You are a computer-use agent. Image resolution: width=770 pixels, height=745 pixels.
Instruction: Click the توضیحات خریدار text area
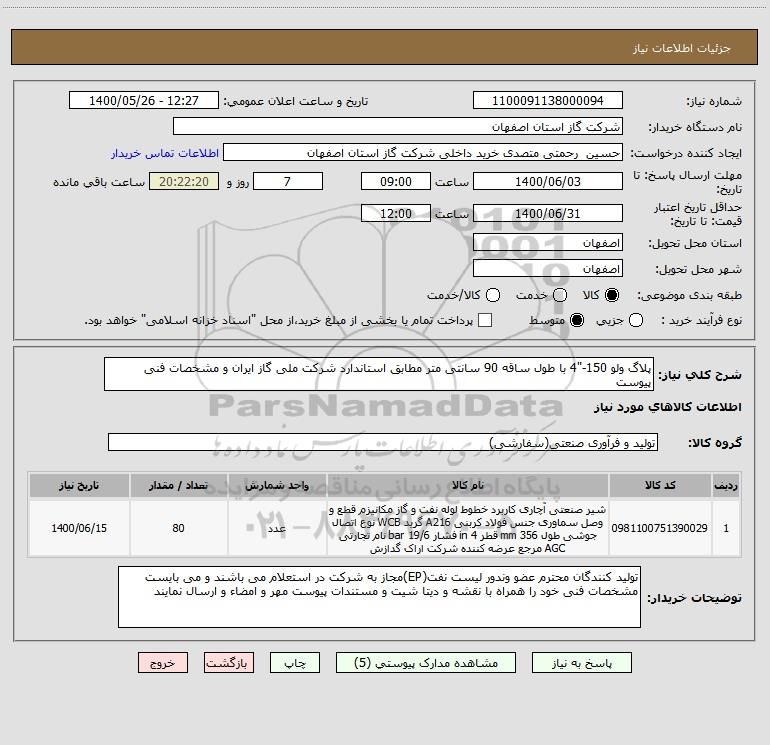click(x=379, y=597)
